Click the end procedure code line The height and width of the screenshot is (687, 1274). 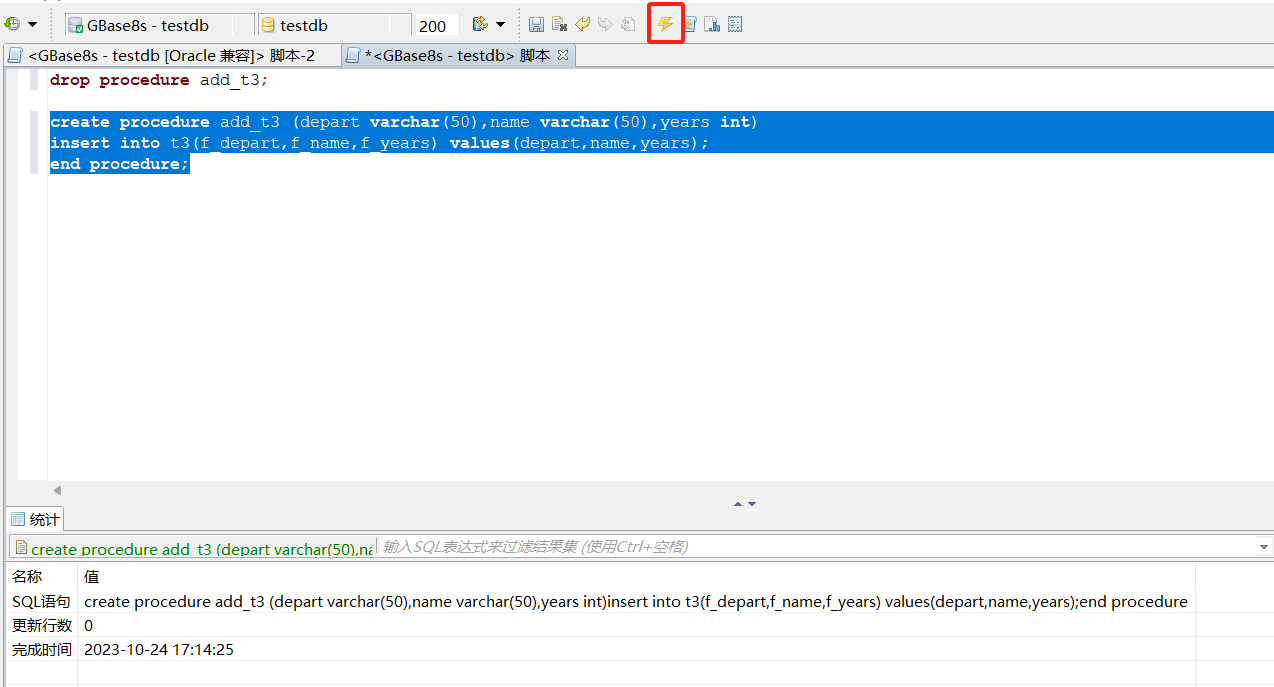[120, 164]
